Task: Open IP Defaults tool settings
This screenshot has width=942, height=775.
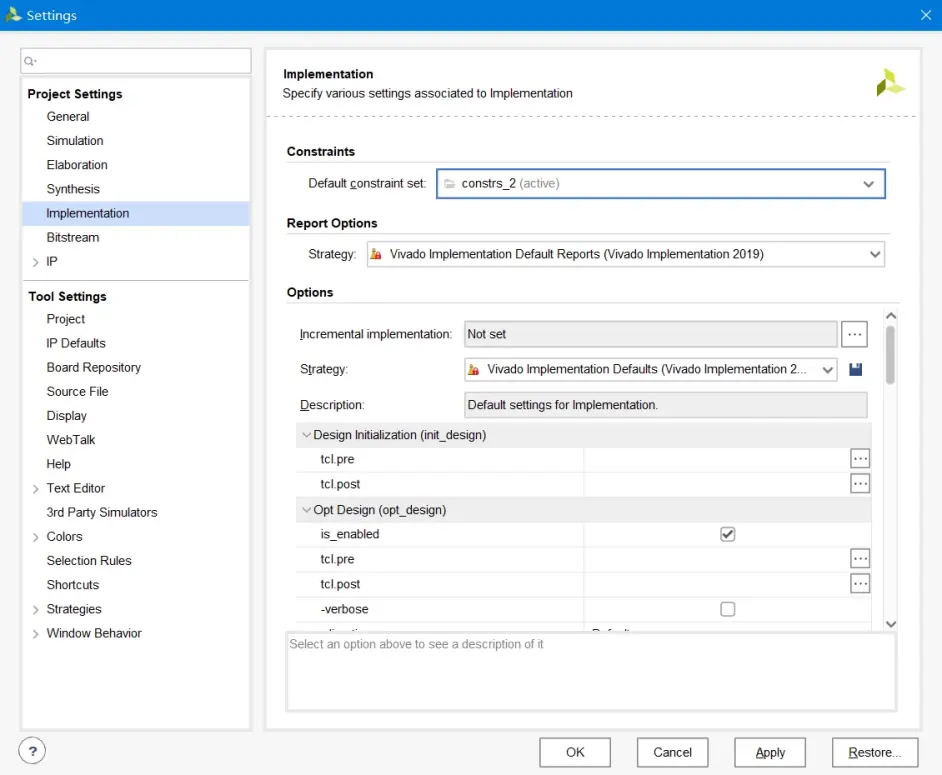Action: pyautogui.click(x=76, y=343)
